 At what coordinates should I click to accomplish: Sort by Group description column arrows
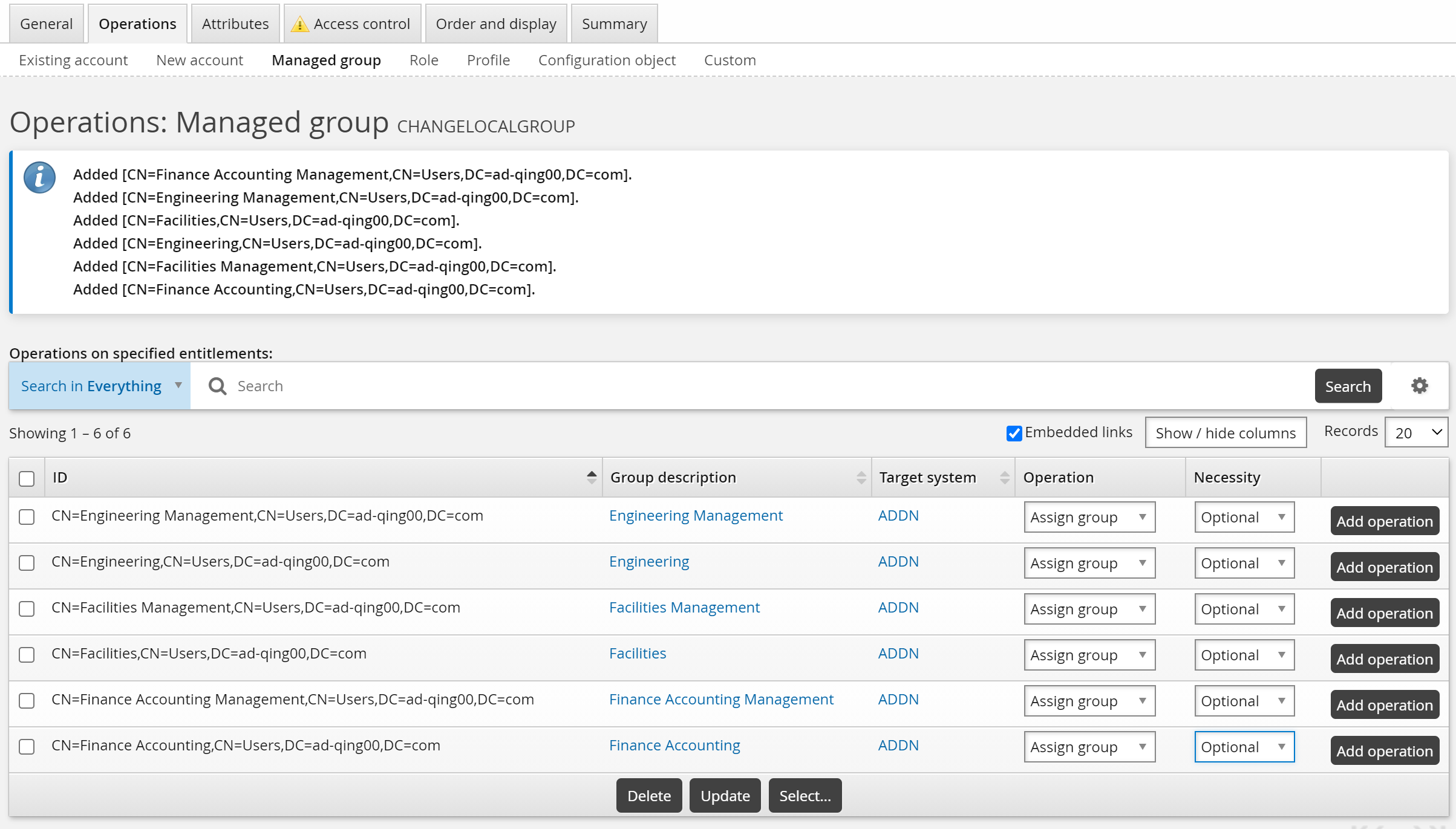[861, 478]
